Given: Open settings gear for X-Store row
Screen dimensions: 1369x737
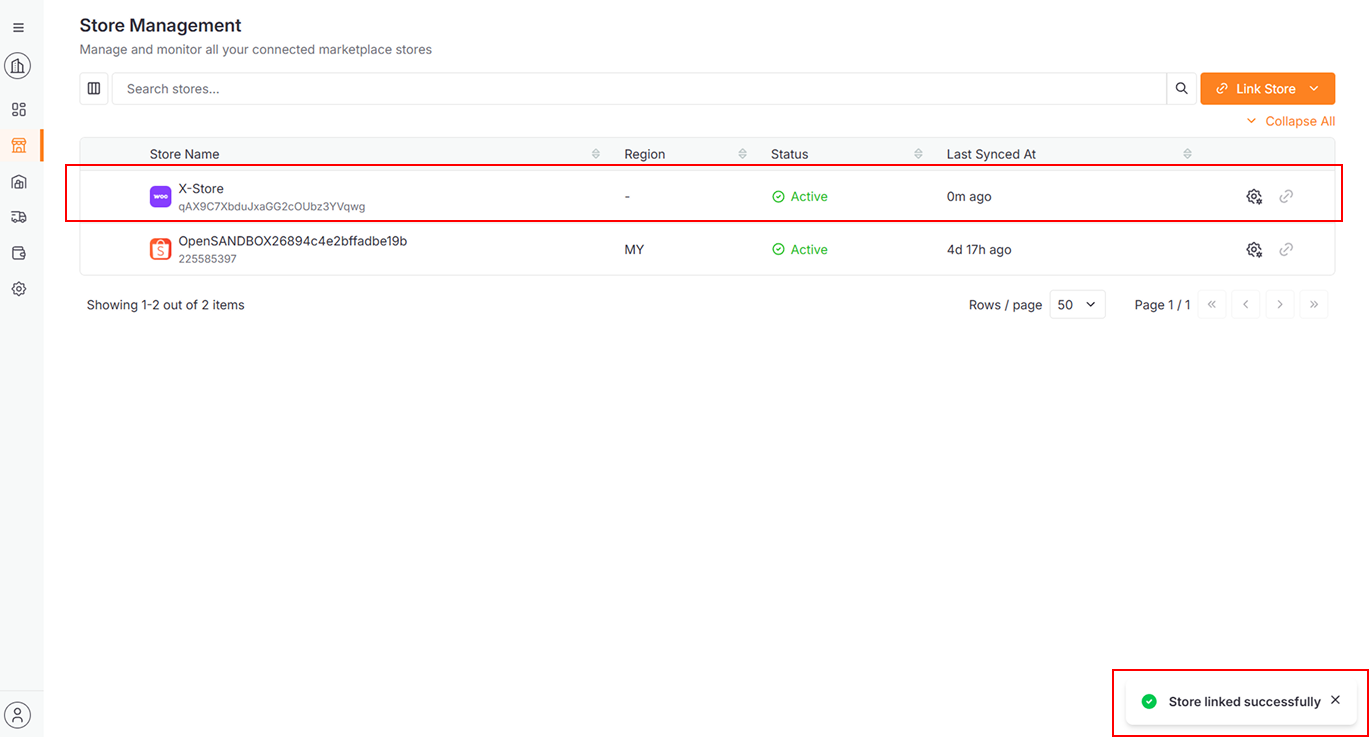Looking at the screenshot, I should pyautogui.click(x=1254, y=197).
